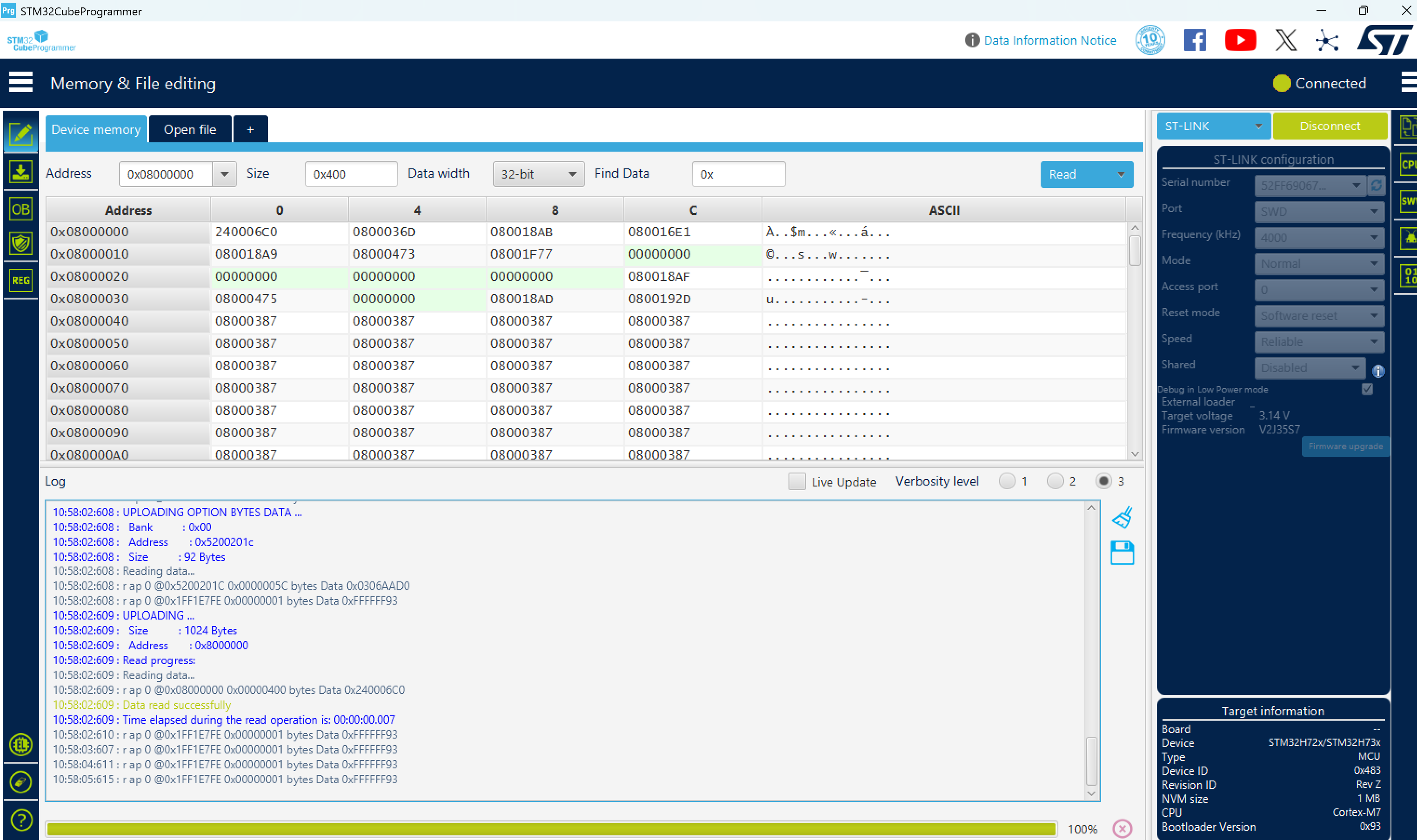Select verbosity level 1
1417x840 pixels.
point(1007,481)
